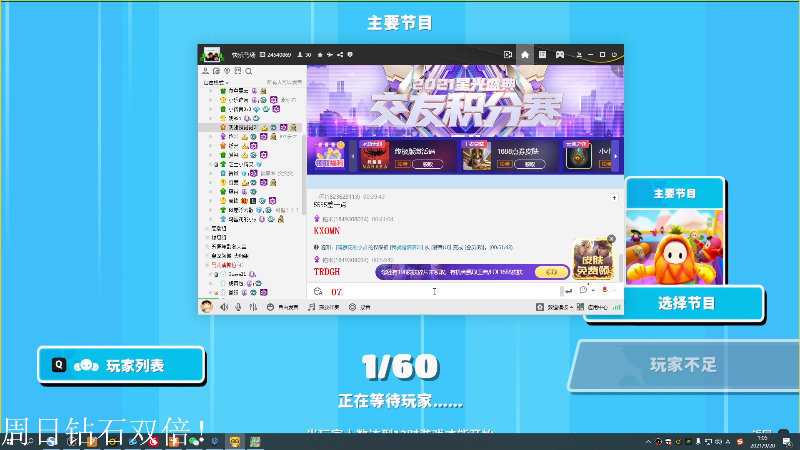Click the mouse speak-mode button in bottom bar
The height and width of the screenshot is (450, 800).
point(283,307)
